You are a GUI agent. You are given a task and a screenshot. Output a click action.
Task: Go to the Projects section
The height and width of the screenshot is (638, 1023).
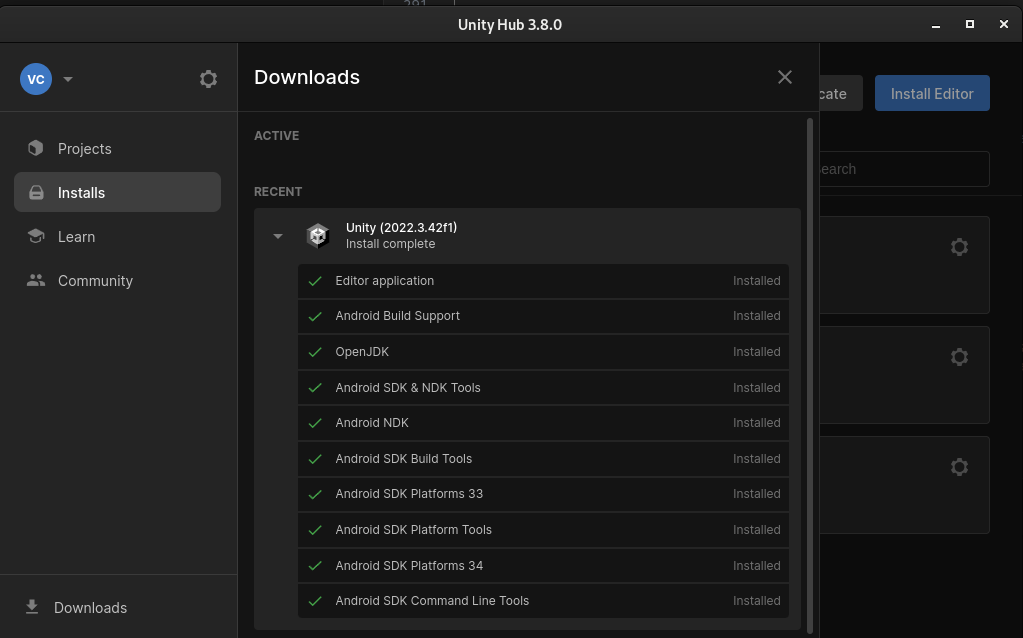tap(85, 149)
